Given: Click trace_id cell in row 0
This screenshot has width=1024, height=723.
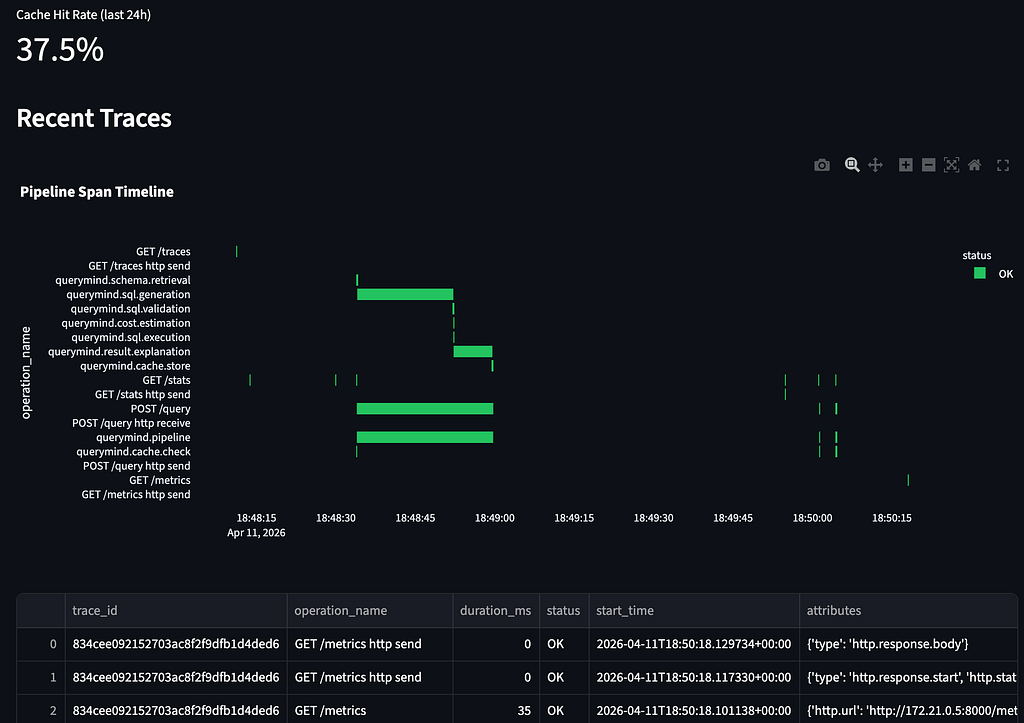Looking at the screenshot, I should coord(176,644).
